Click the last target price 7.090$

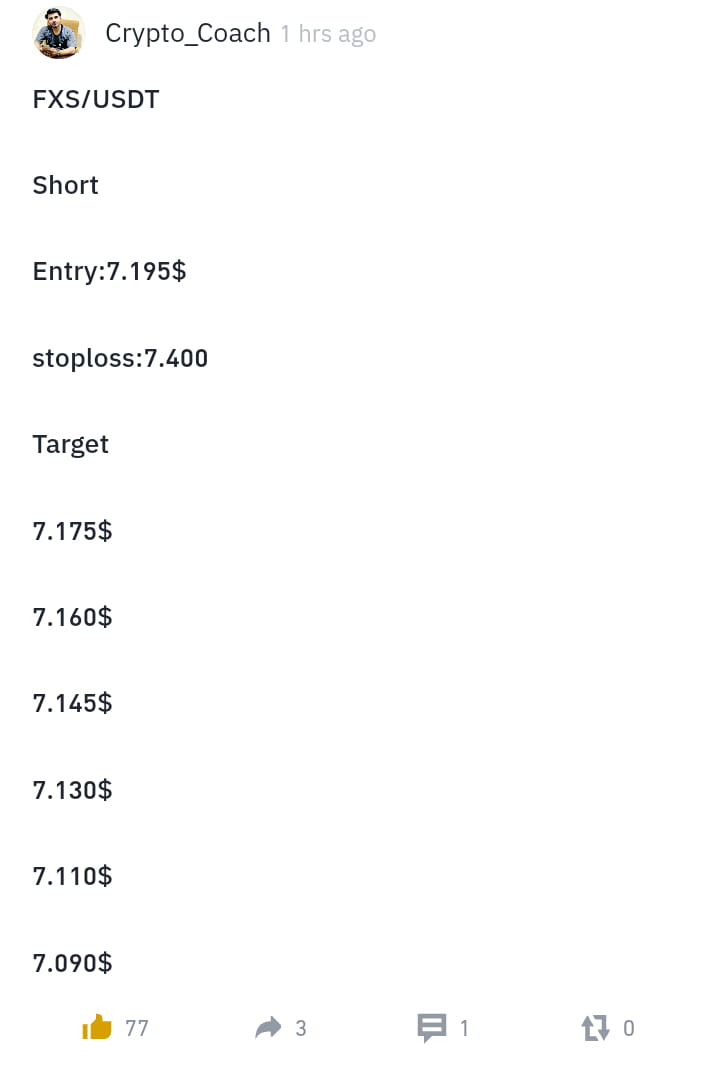click(72, 962)
